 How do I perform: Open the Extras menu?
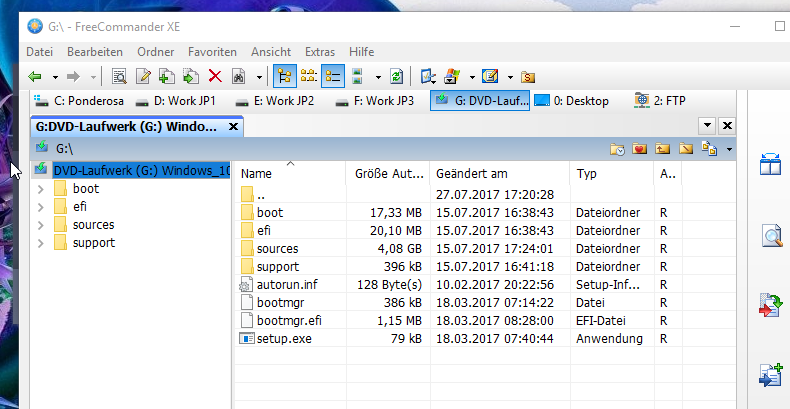click(x=320, y=52)
